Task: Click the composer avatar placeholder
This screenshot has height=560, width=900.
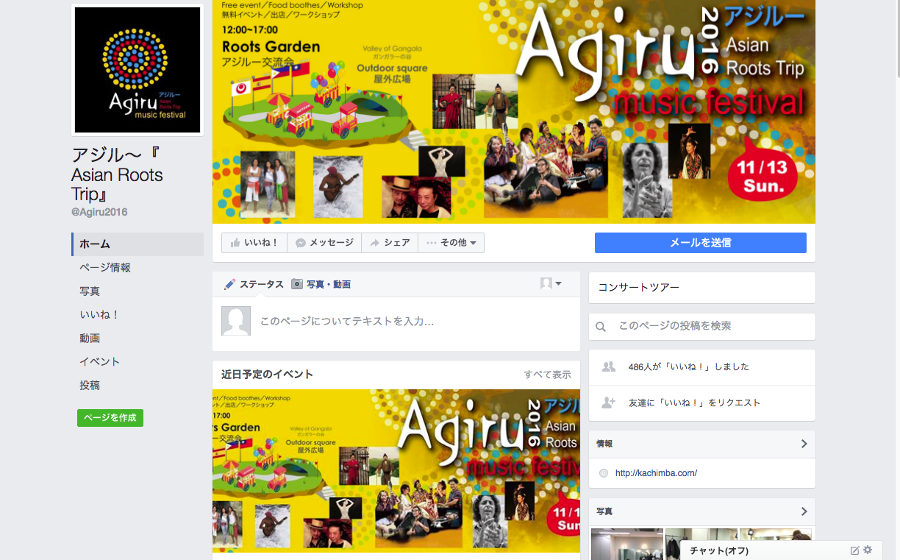Action: coord(236,321)
